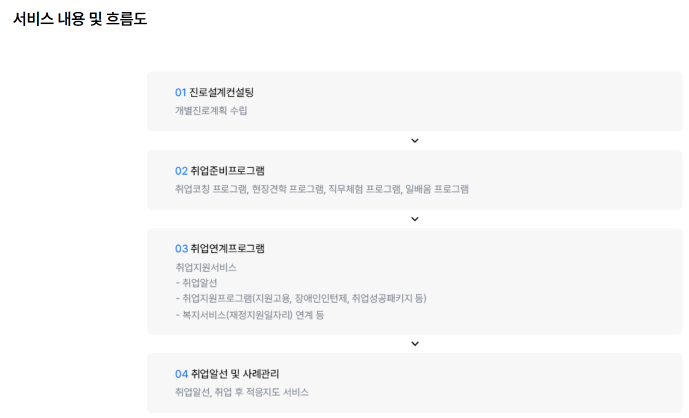The image size is (689, 418).
Task: Select the 서비스 내용 및 흐름도 heading
Action: coord(80,19)
